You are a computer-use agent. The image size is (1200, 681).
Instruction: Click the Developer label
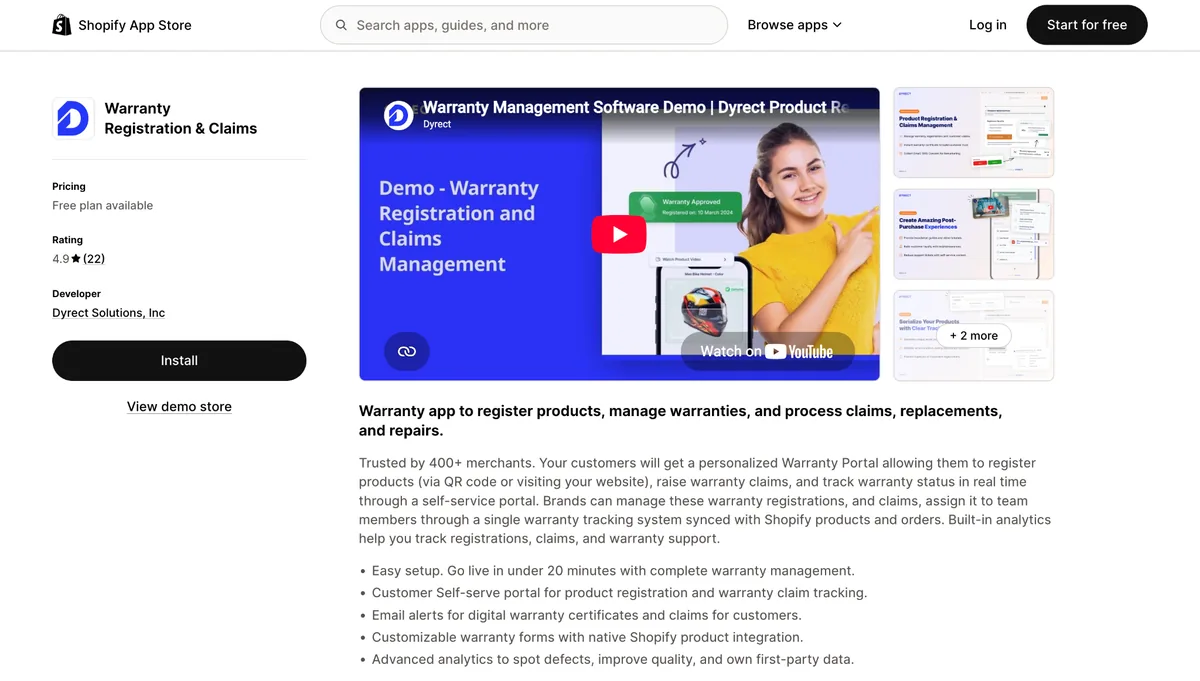coord(77,294)
